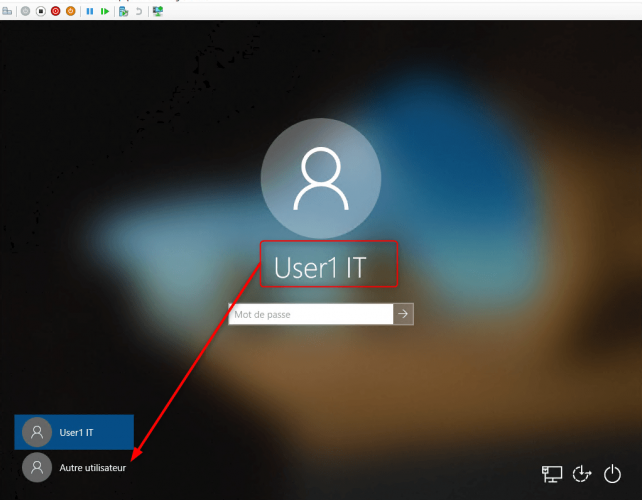Screen dimensions: 642x500
Task: Pause the virtual machine
Action: tap(90, 11)
